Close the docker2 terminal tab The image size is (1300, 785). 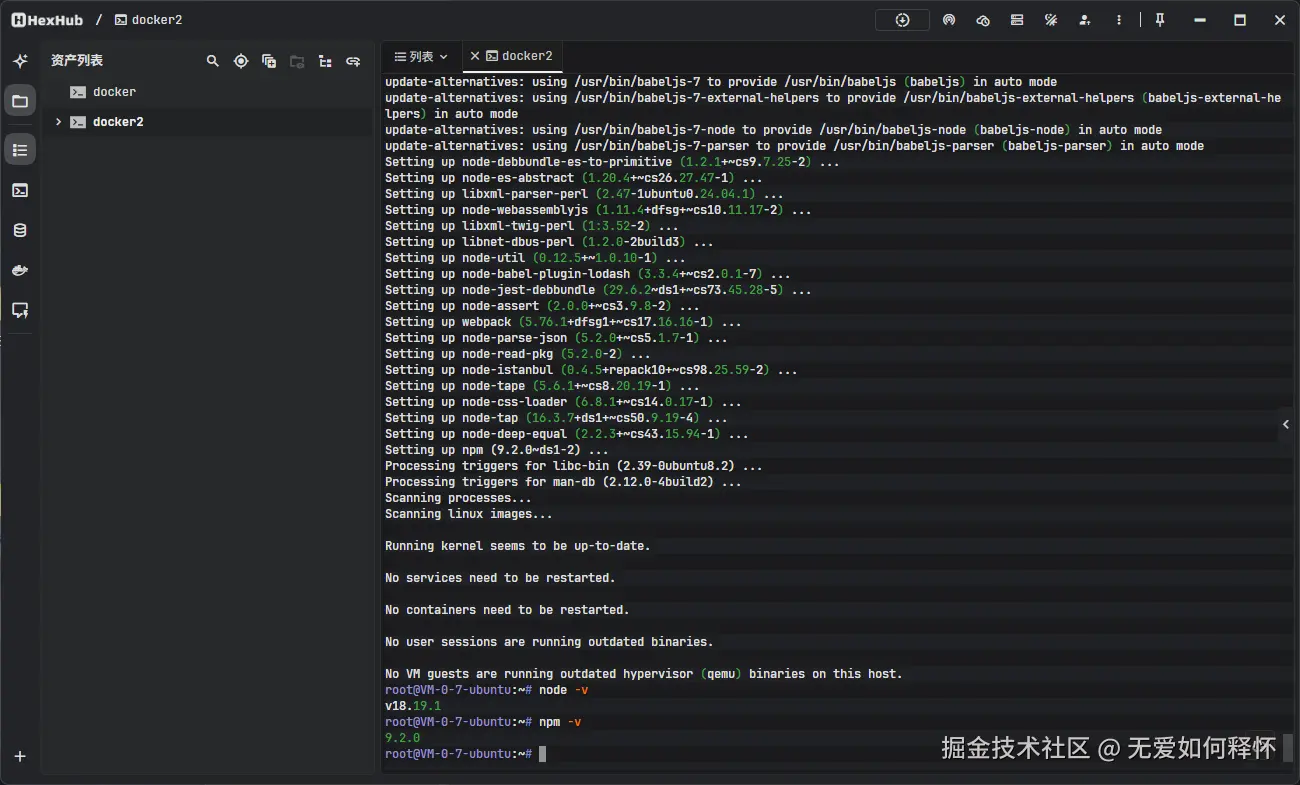[x=475, y=56]
